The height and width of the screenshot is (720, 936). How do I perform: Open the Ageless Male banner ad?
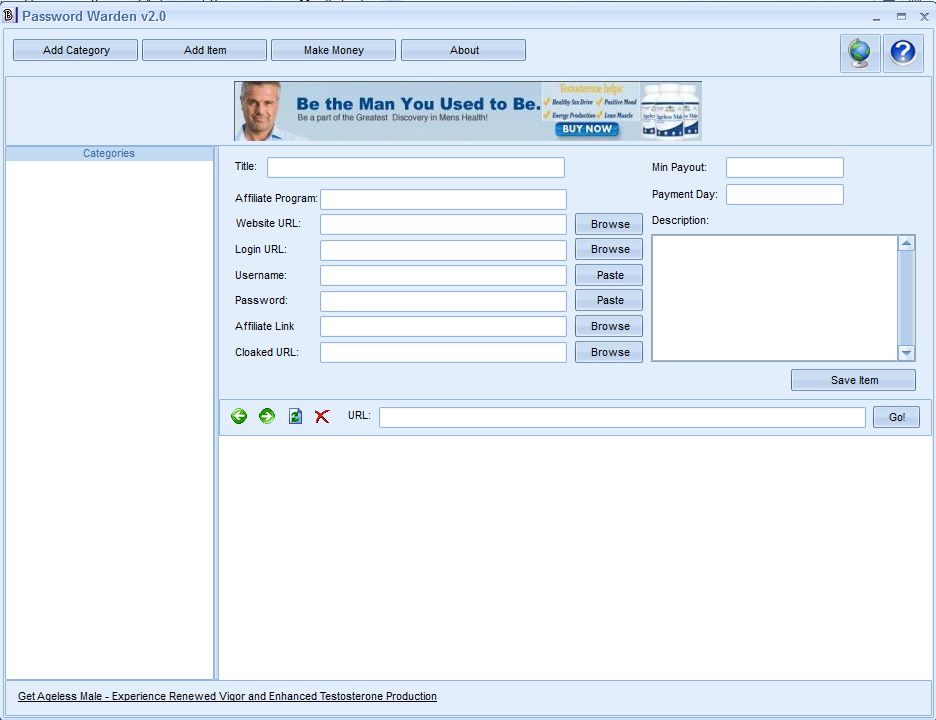[x=468, y=111]
